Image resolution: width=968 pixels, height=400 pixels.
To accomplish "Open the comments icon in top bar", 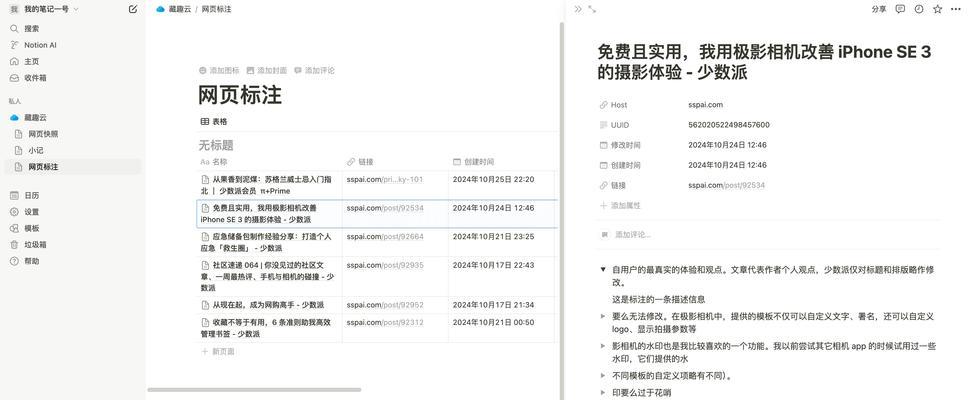I will [900, 9].
